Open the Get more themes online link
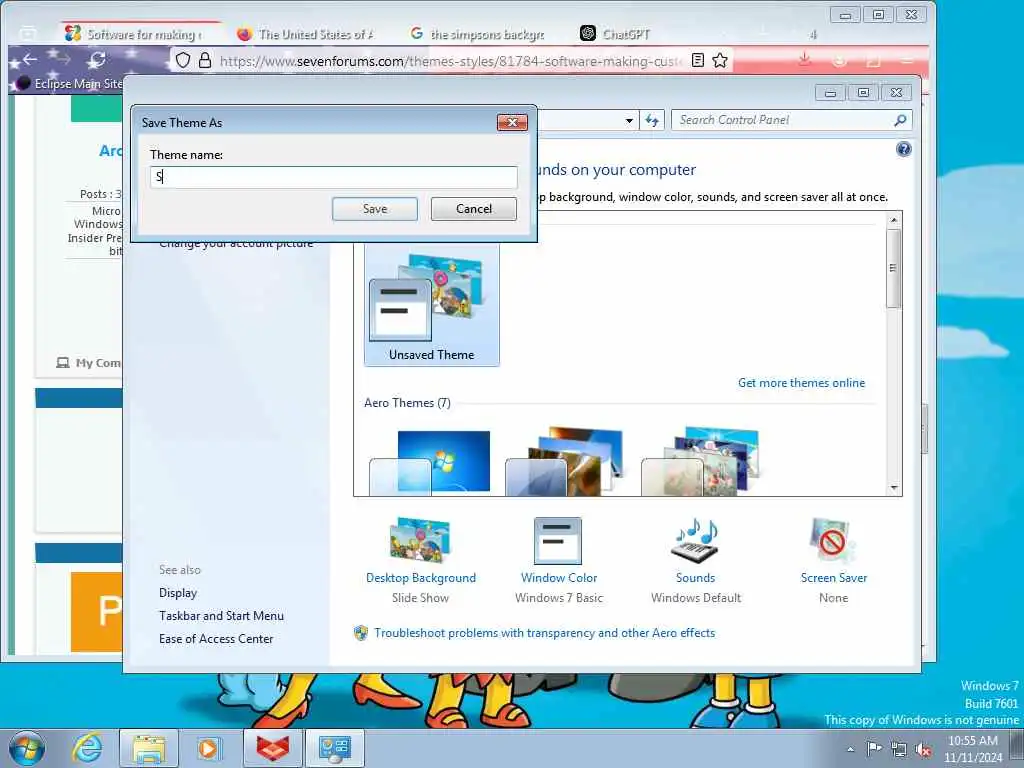The height and width of the screenshot is (768, 1024). coord(801,383)
